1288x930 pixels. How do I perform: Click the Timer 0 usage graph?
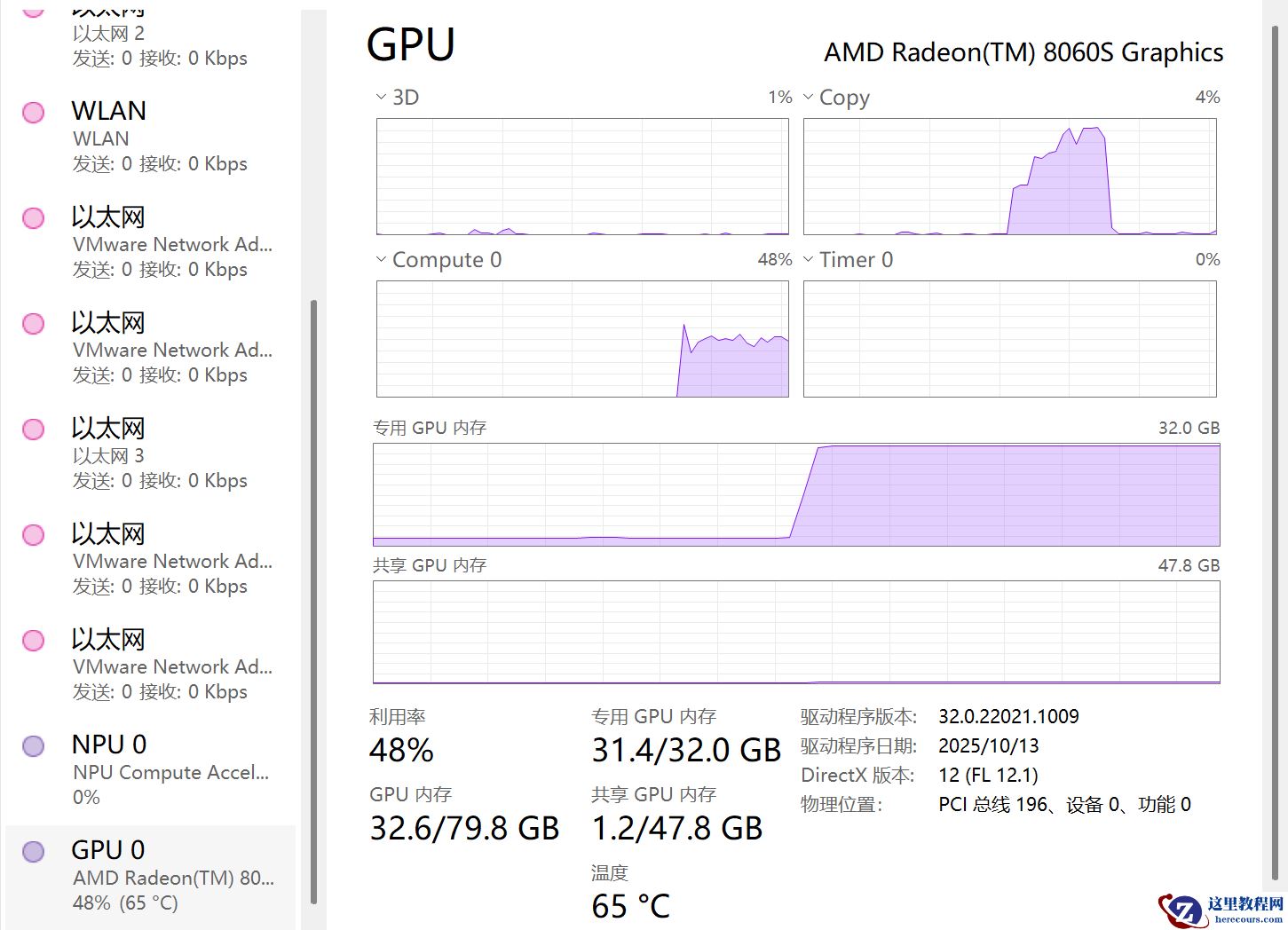click(1009, 339)
